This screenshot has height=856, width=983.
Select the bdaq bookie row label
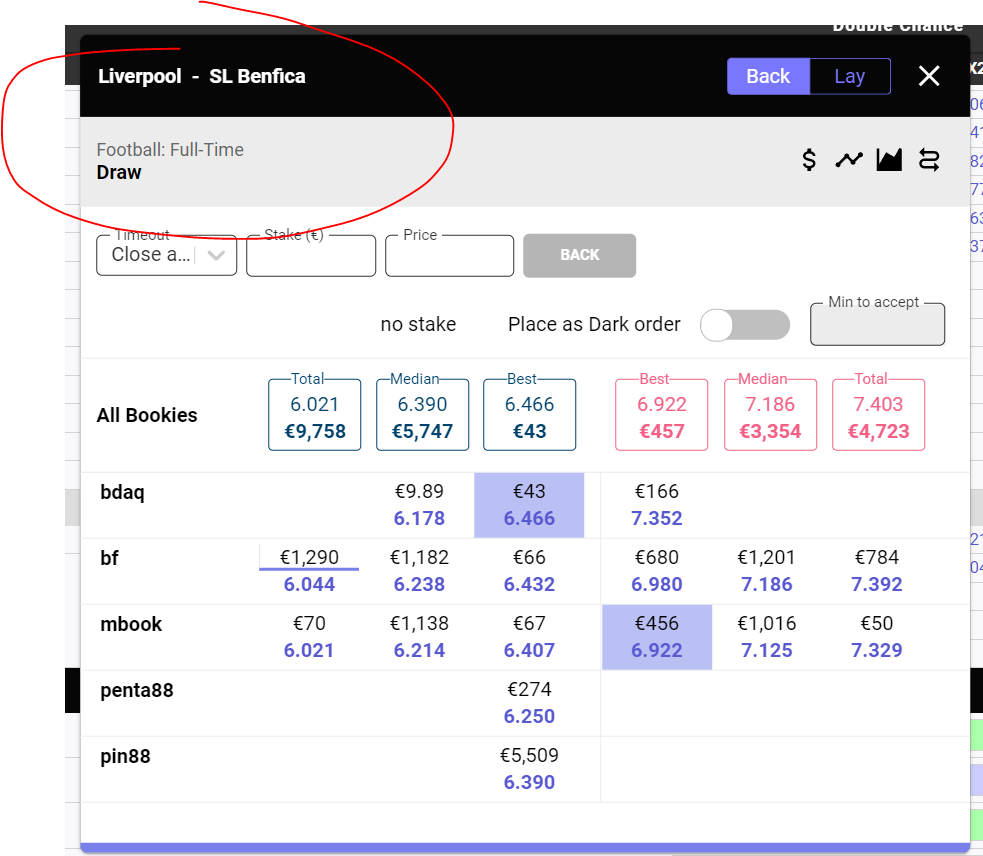click(122, 492)
